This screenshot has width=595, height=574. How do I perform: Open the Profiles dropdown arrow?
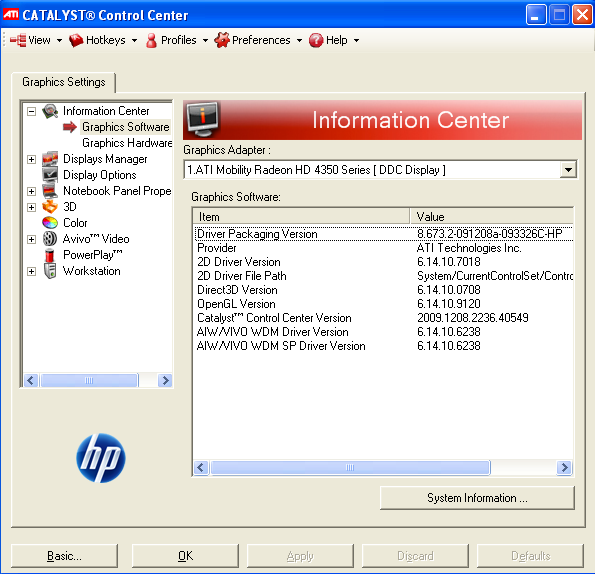pos(205,40)
